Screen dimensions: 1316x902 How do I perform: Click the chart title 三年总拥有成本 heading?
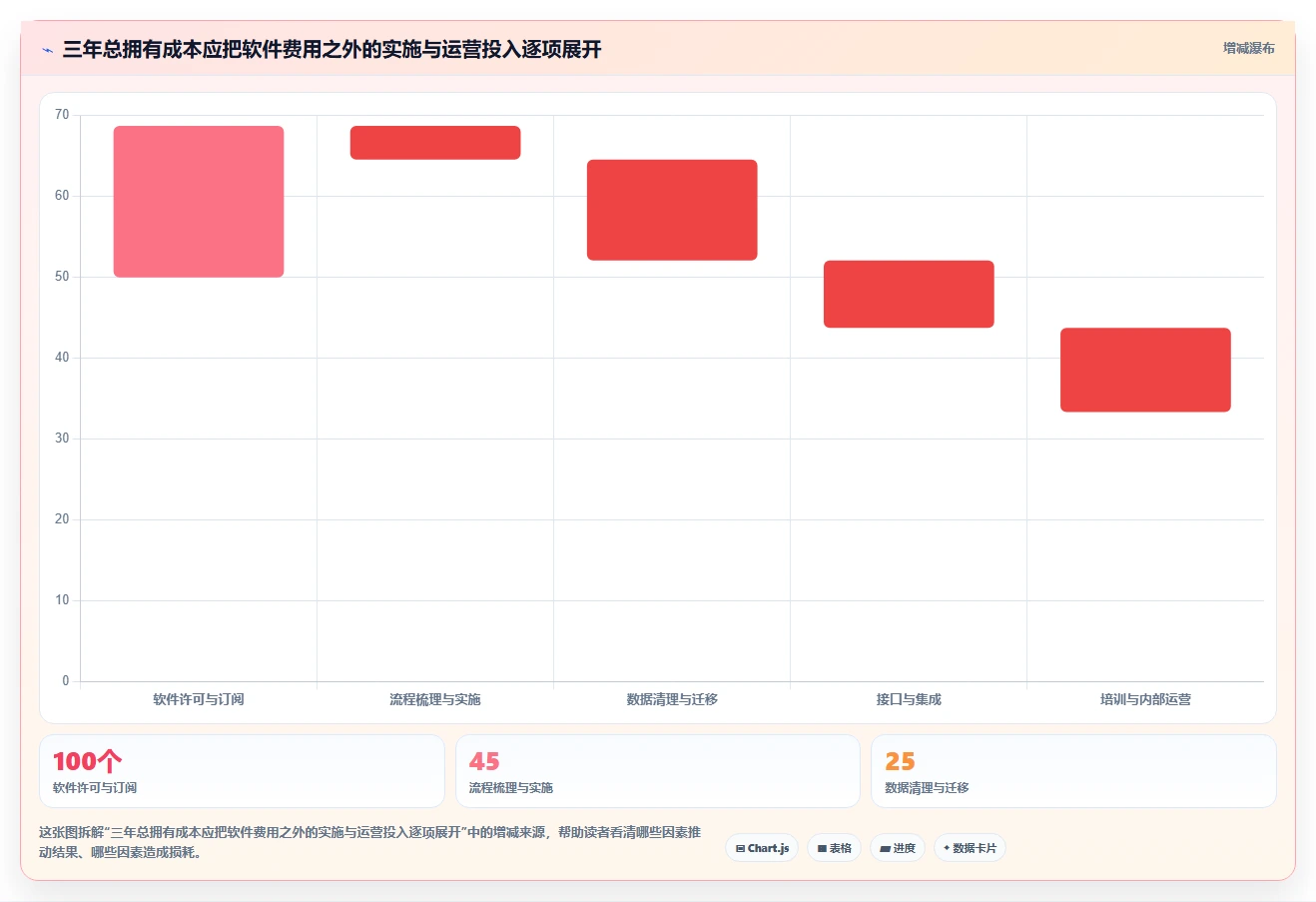331,50
